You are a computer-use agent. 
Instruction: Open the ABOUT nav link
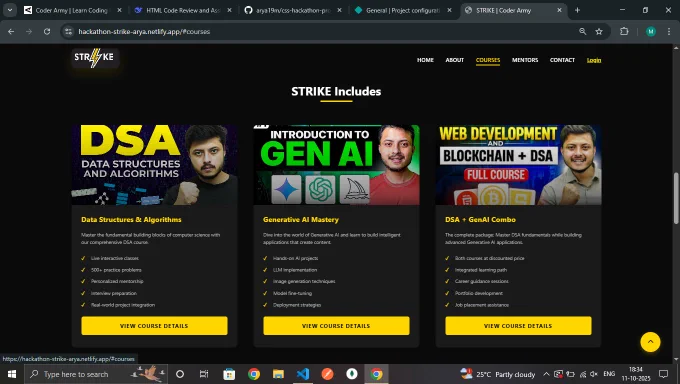(454, 60)
